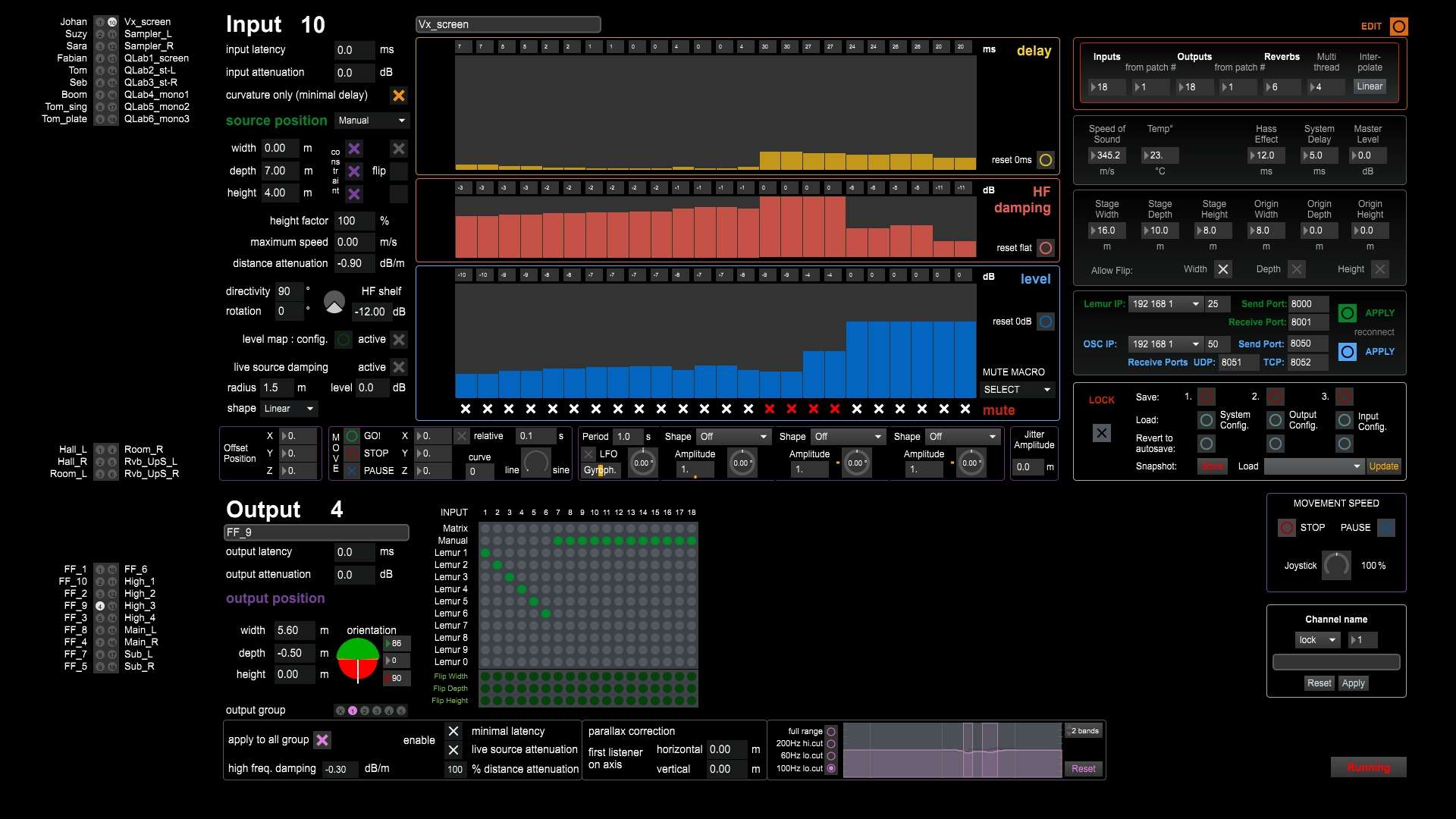Click the movement STOP square icon
Image resolution: width=1456 pixels, height=819 pixels.
pos(352,453)
